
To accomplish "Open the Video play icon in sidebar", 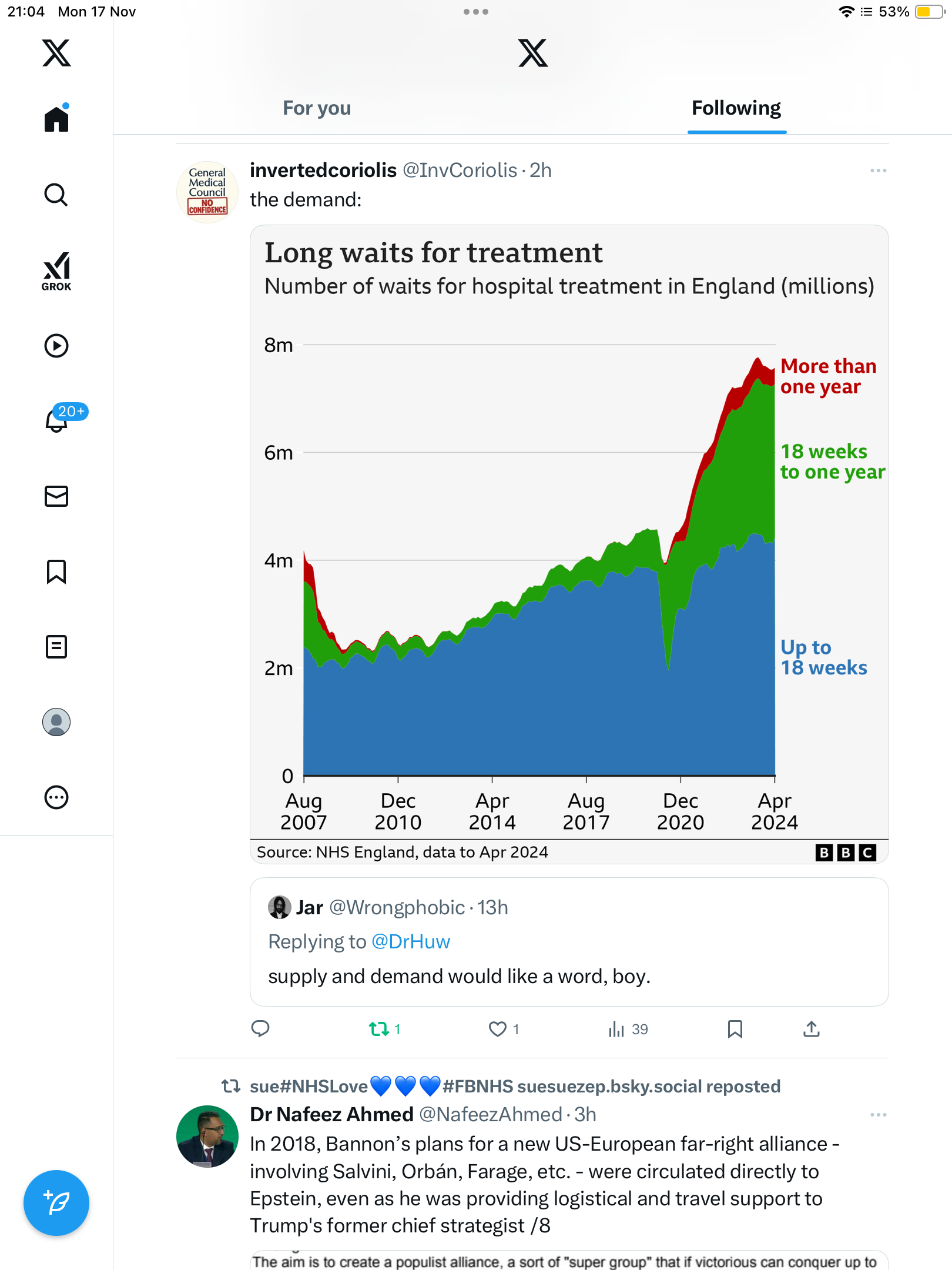I will pyautogui.click(x=56, y=346).
